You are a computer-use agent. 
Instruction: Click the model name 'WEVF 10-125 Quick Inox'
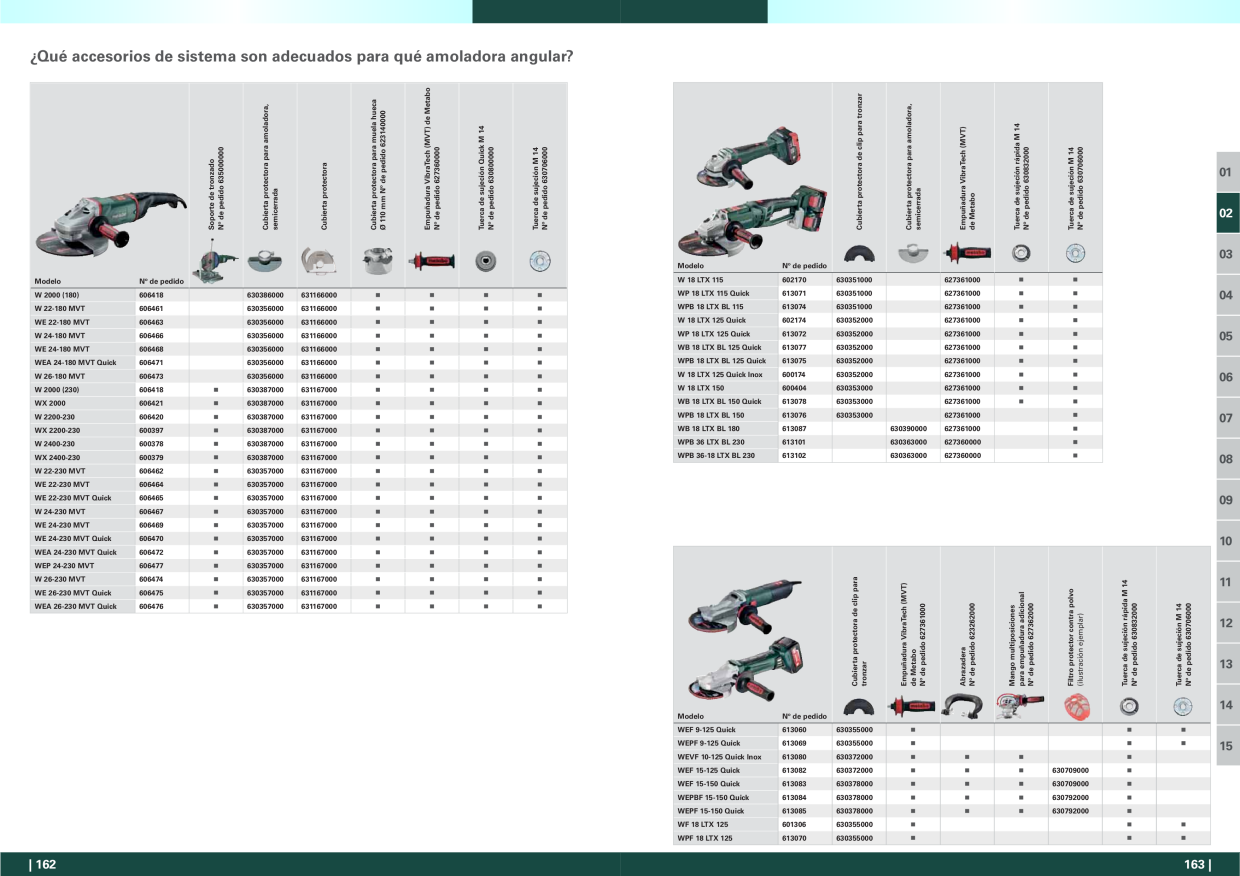[720, 757]
